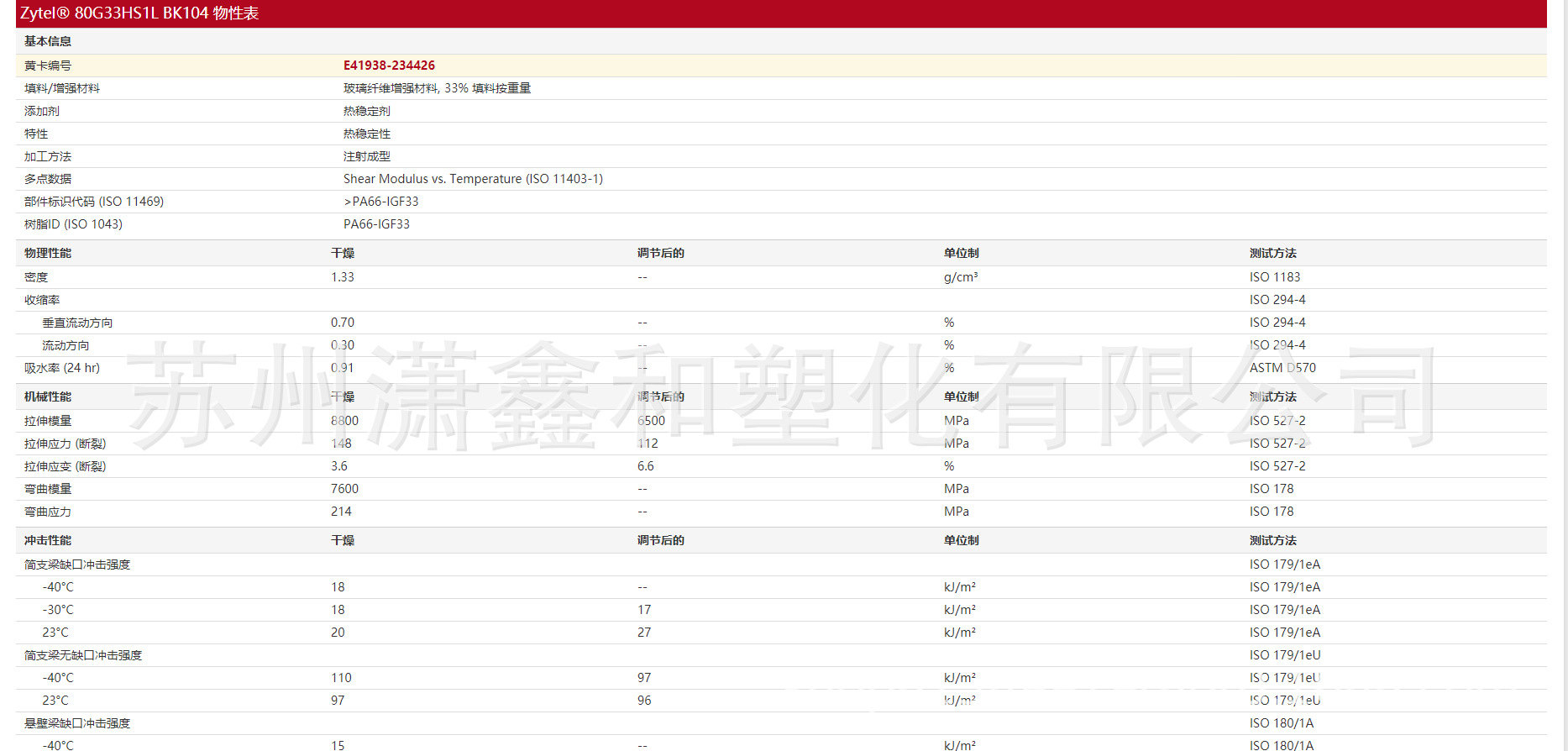This screenshot has width=1568, height=751.
Task: Click '干燥' column header in 物理性能 section
Action: pos(343,253)
